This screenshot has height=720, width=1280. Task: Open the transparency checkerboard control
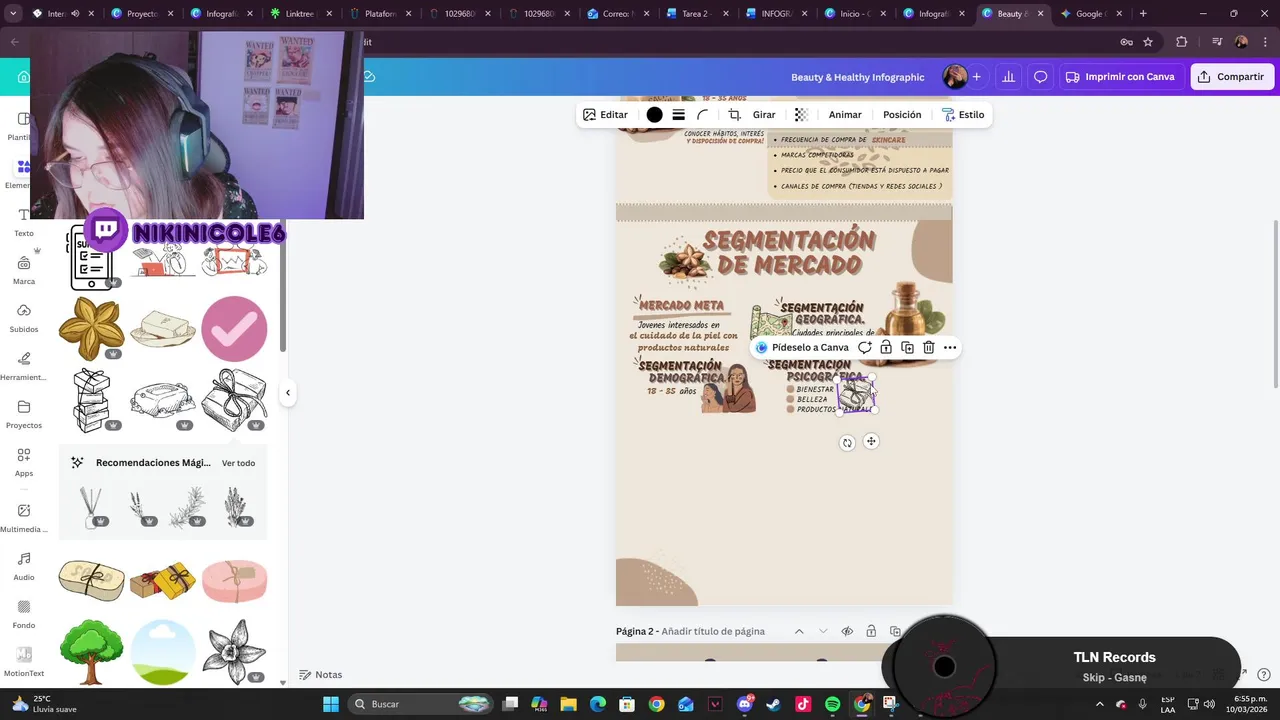pyautogui.click(x=801, y=115)
